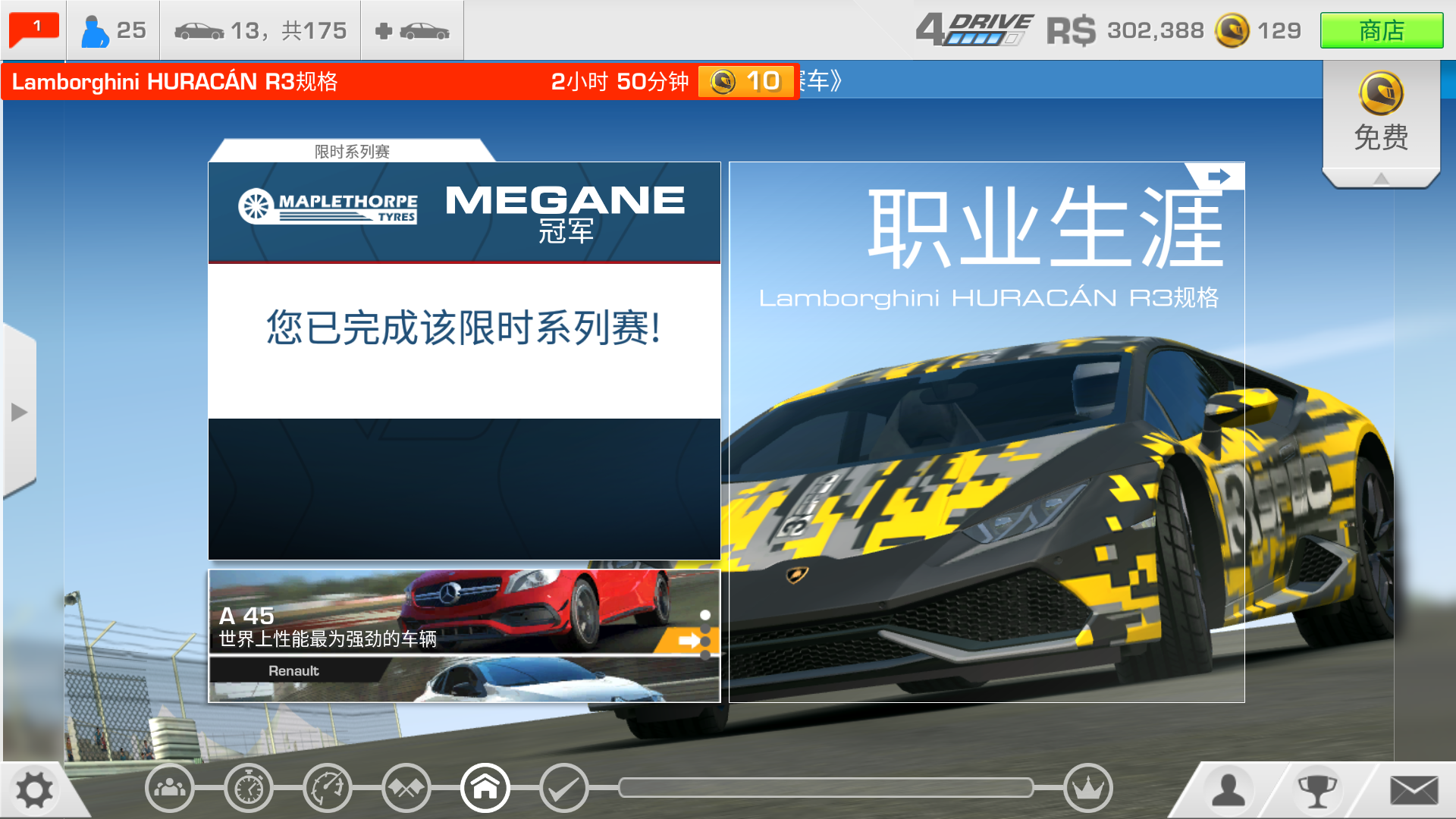Tap the home icon in bottom navigation

click(x=485, y=789)
